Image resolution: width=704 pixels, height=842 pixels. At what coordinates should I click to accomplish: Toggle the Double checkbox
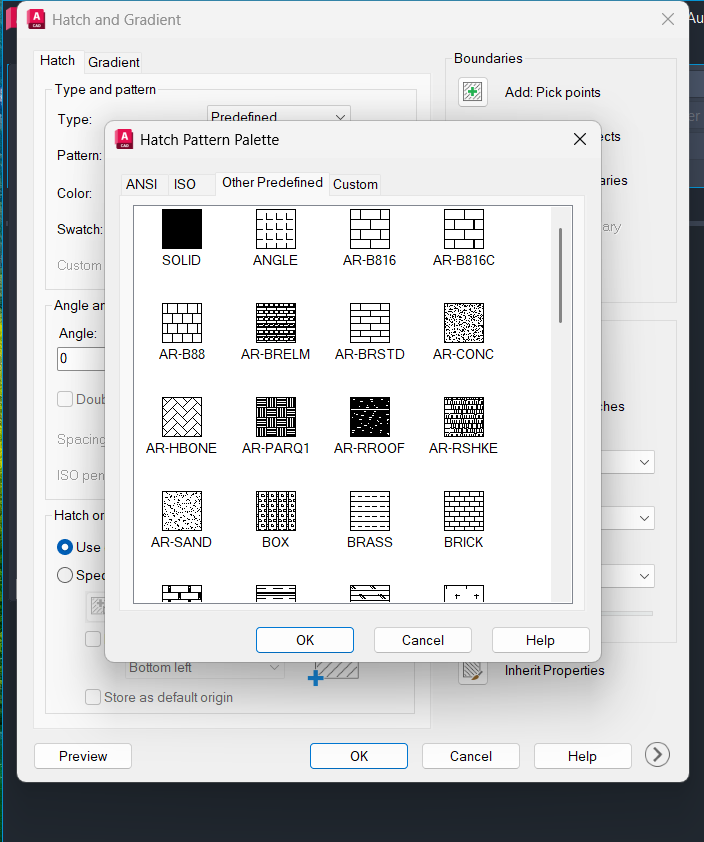coord(65,399)
